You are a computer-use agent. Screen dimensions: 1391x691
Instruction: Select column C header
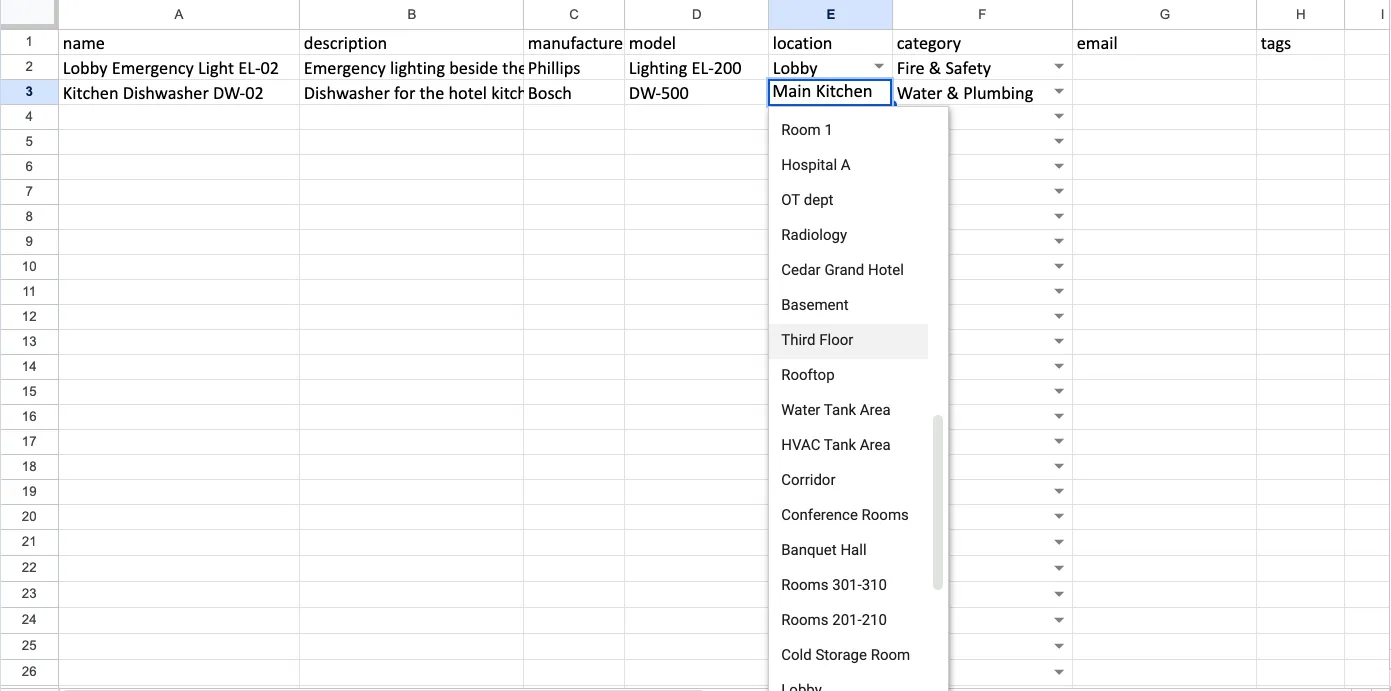click(x=574, y=14)
